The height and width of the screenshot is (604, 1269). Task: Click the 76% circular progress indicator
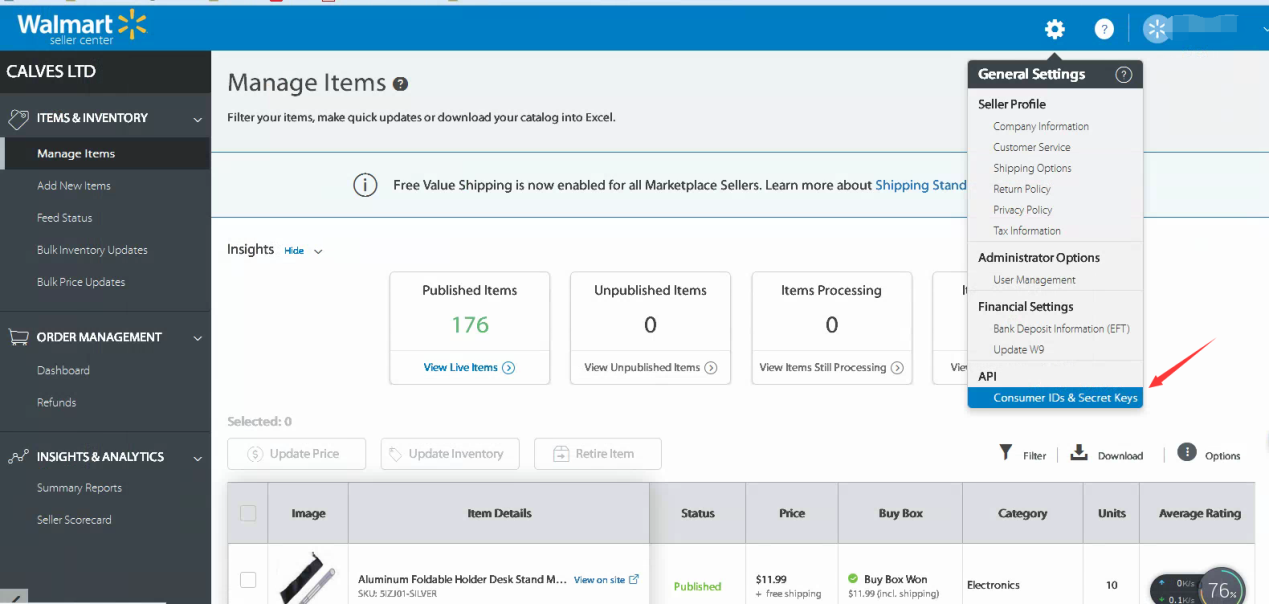click(1221, 588)
